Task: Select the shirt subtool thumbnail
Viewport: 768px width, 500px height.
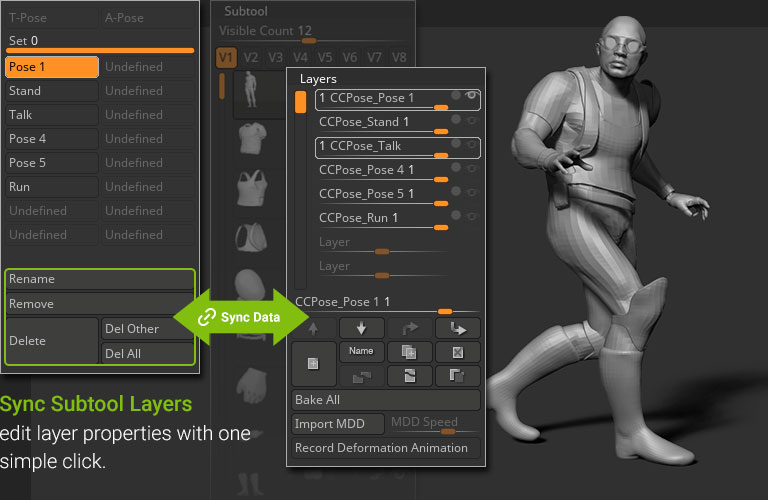Action: 252,142
